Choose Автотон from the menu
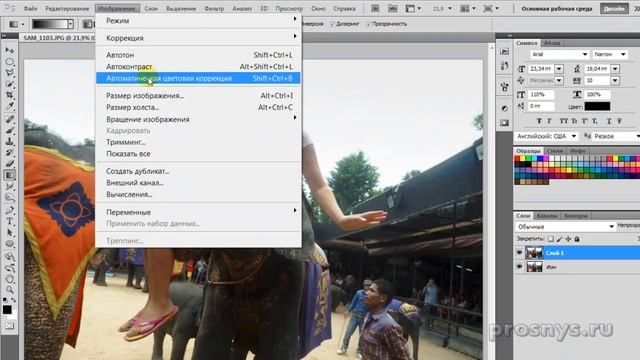640x360 pixels. 198,55
